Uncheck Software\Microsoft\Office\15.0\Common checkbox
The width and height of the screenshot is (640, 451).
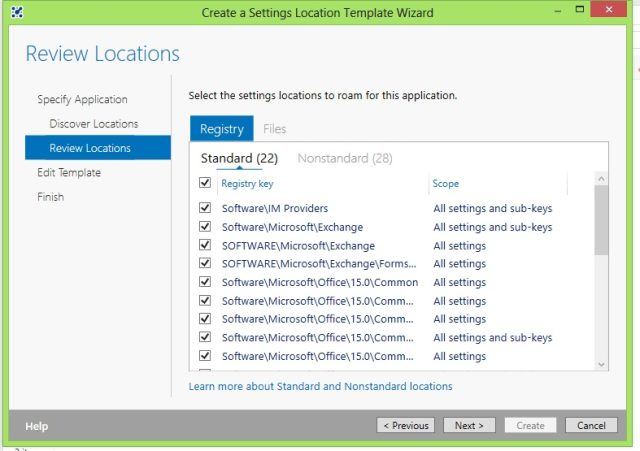205,282
